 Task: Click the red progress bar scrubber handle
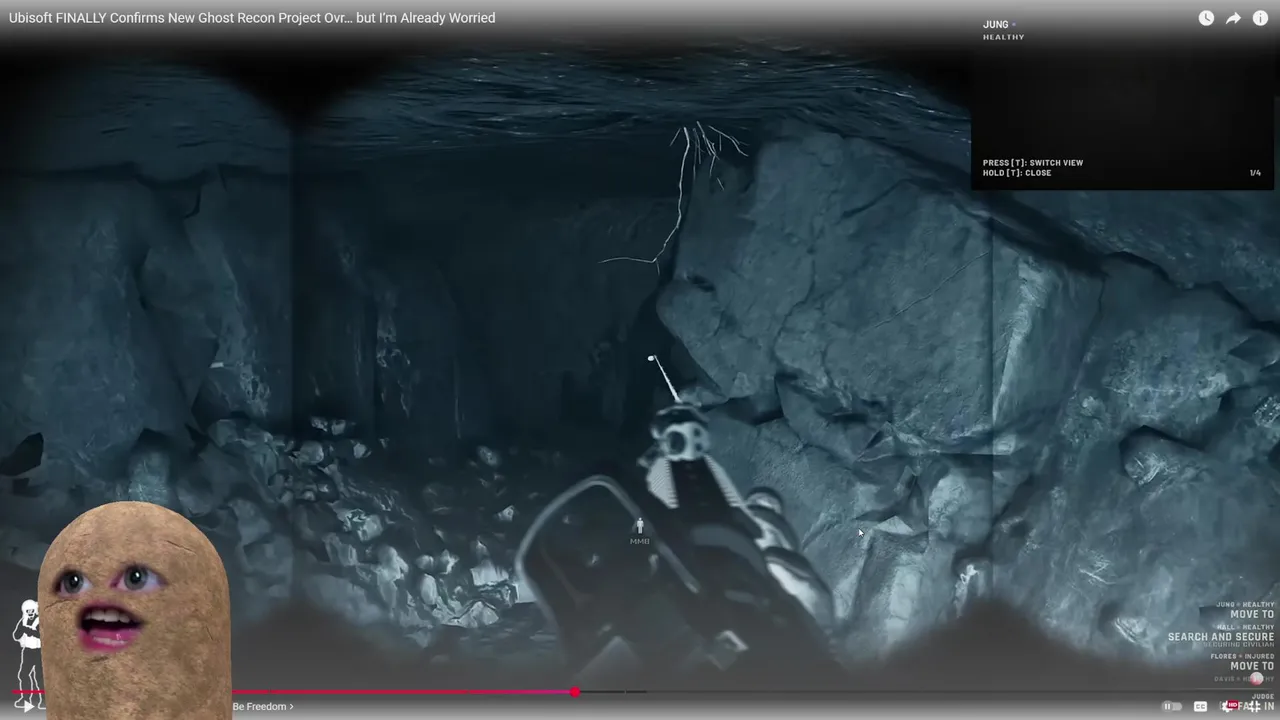pos(575,691)
